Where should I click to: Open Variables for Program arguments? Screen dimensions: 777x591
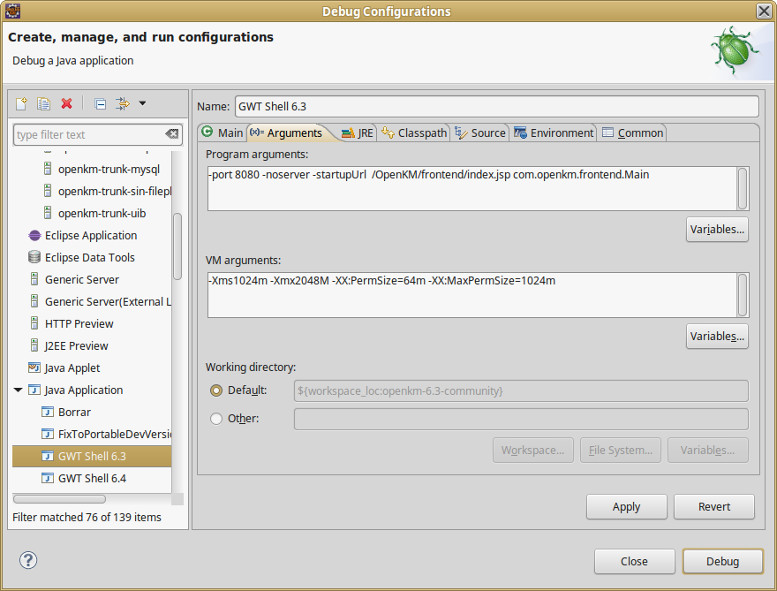click(717, 229)
